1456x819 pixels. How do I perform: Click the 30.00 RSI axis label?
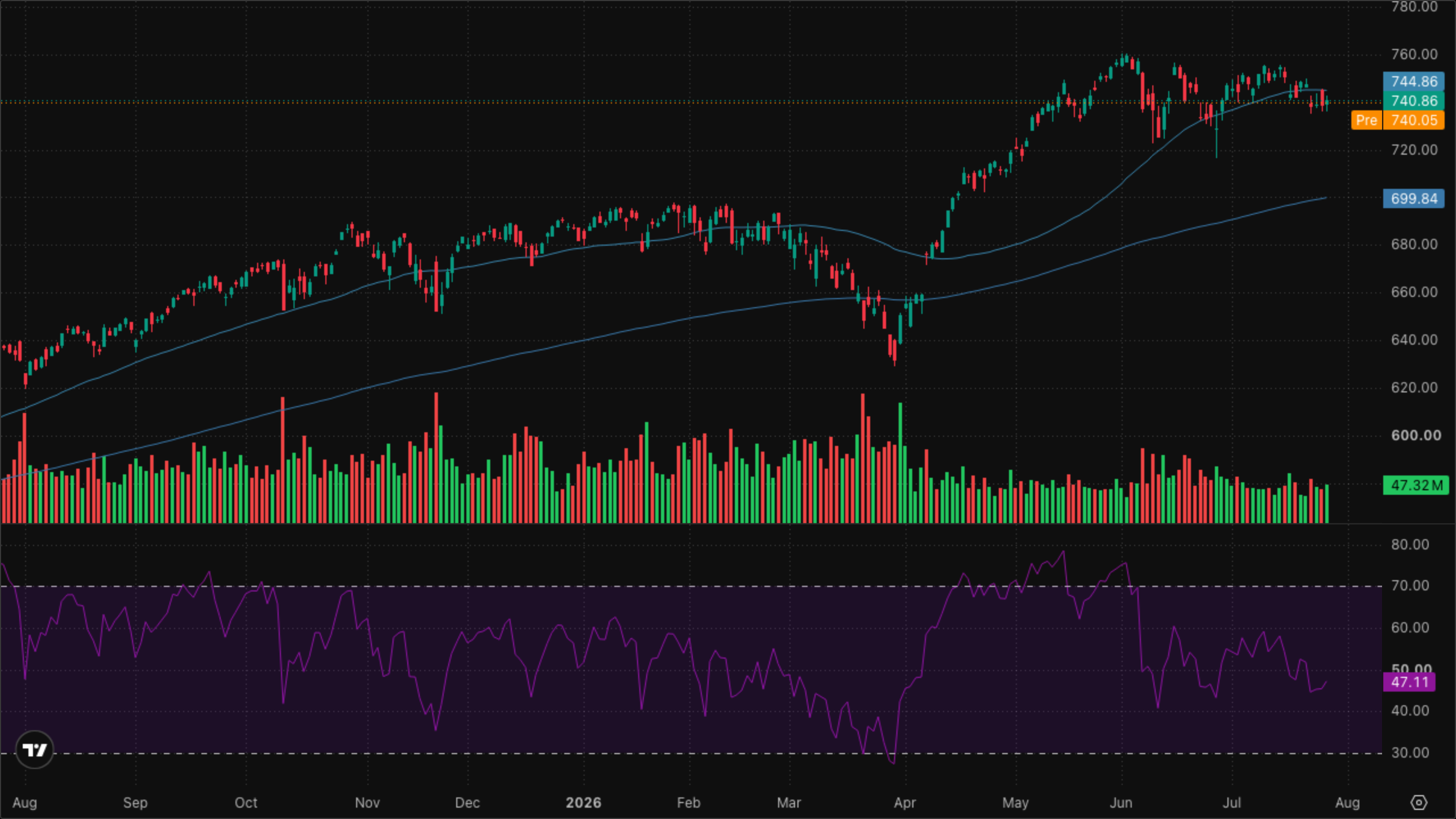coord(1410,752)
